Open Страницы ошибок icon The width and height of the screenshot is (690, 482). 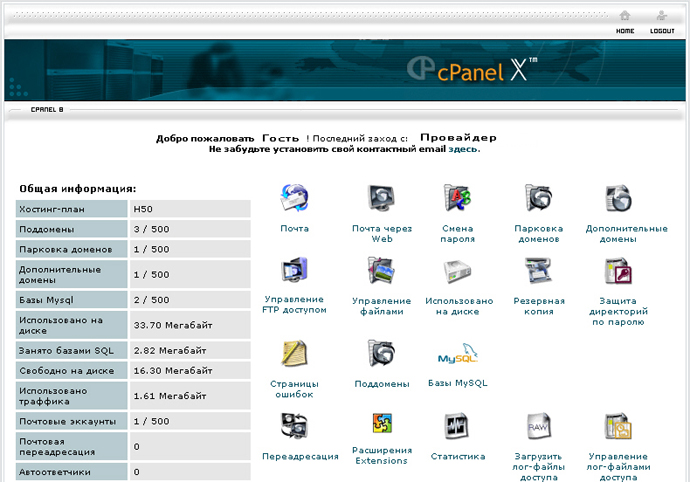point(294,354)
